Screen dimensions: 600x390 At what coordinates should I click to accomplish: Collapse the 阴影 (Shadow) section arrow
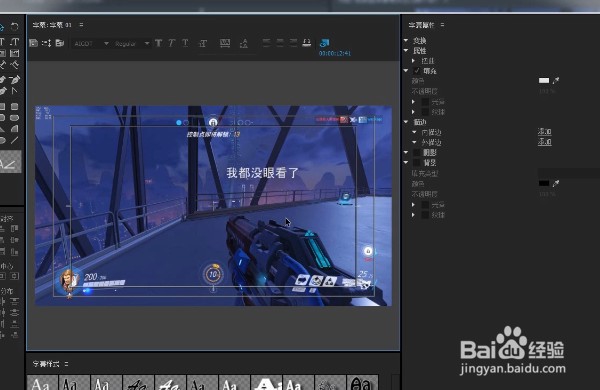click(x=406, y=152)
